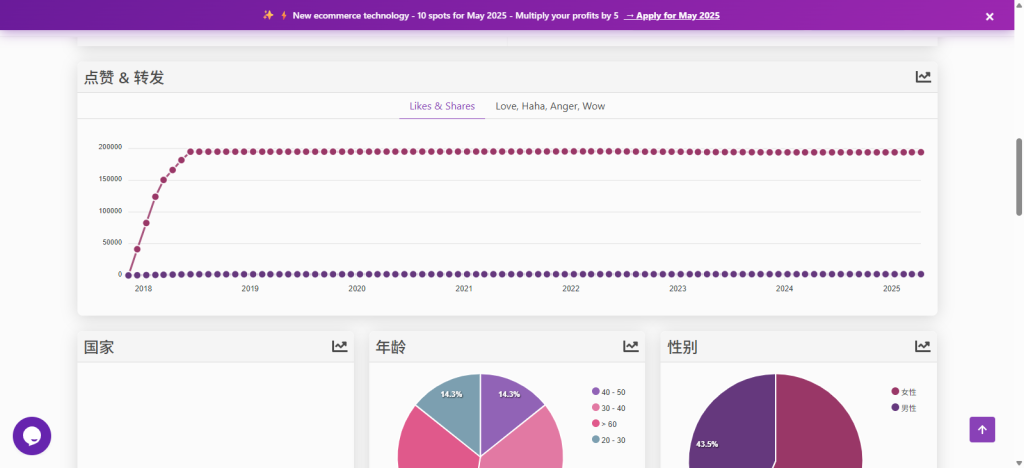The height and width of the screenshot is (468, 1024).
Task: Toggle the 女性 gender legend entry
Action: click(x=904, y=392)
